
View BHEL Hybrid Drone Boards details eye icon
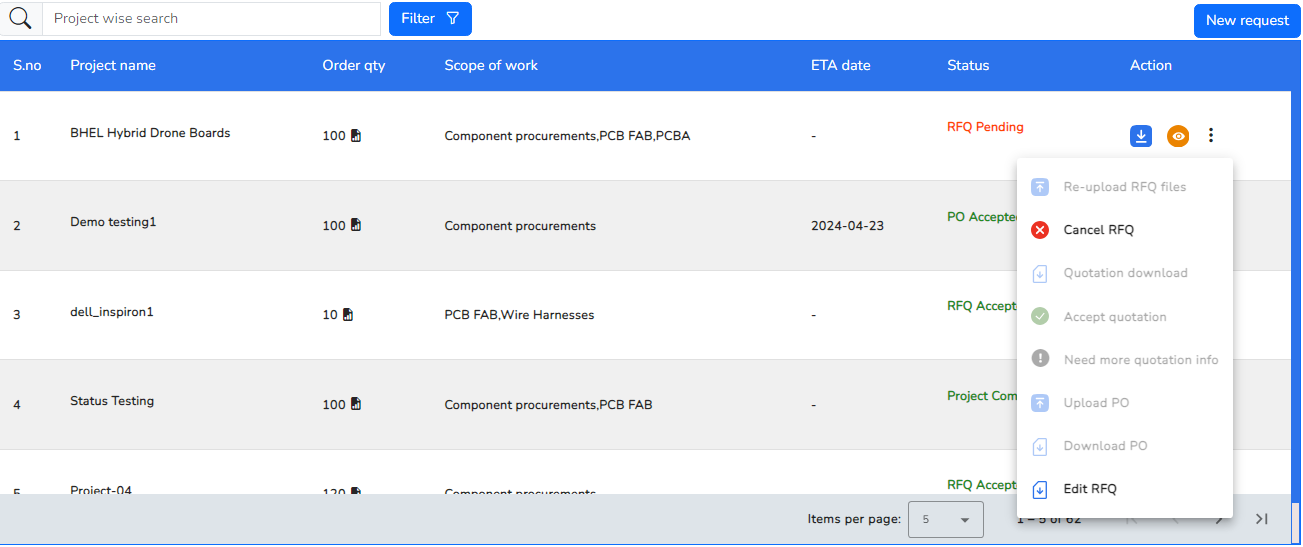(x=1178, y=136)
